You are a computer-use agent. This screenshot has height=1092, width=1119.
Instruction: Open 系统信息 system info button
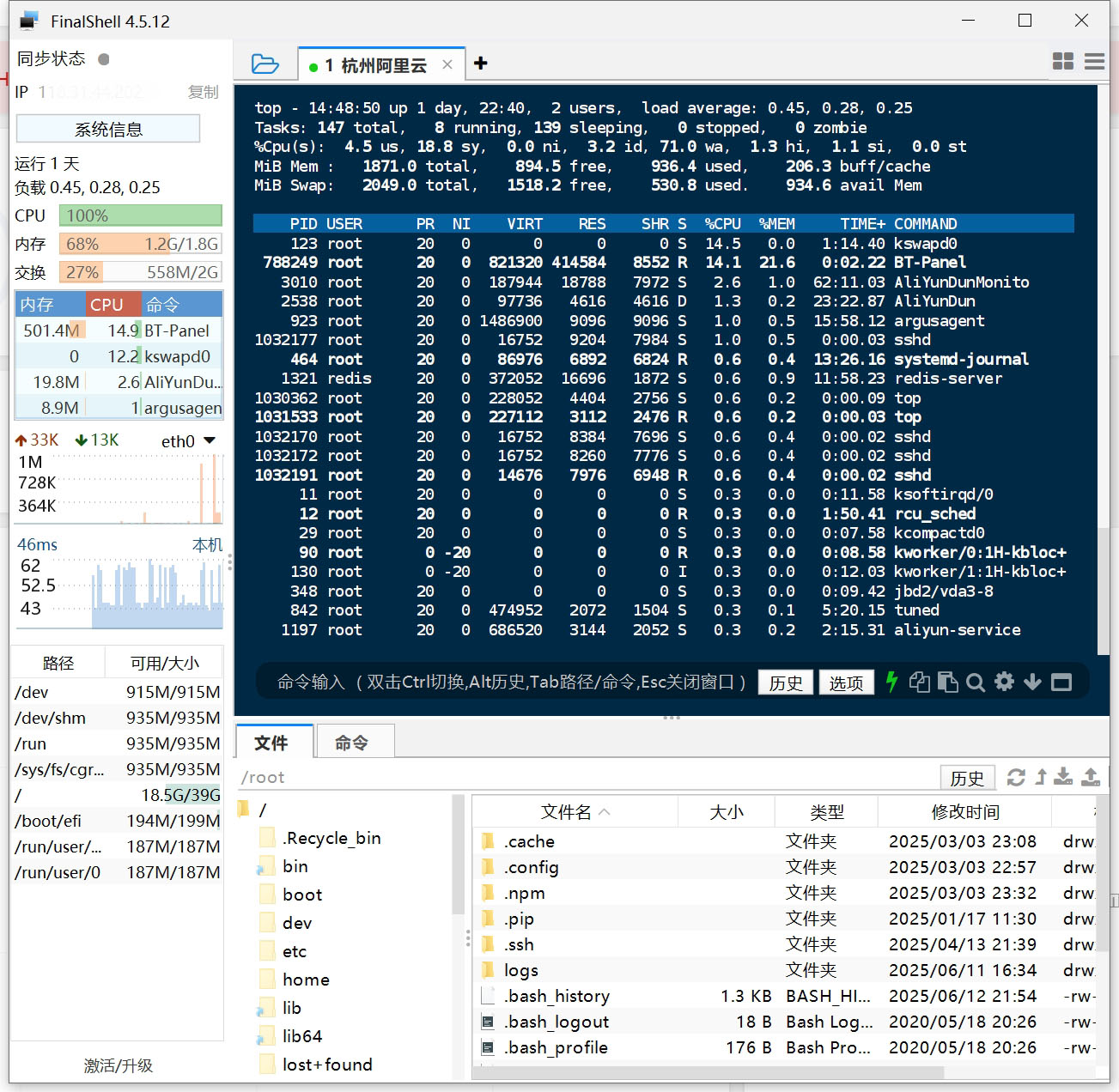[108, 129]
